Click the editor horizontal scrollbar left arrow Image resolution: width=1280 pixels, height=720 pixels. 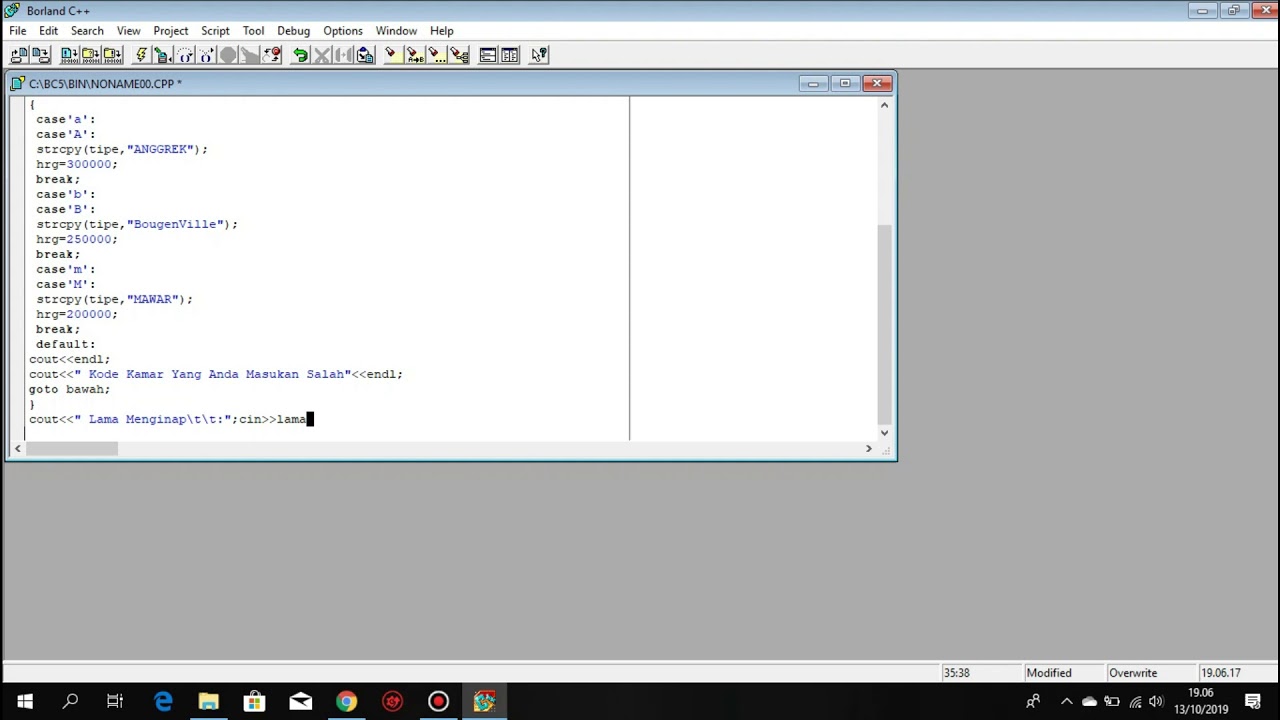[17, 449]
